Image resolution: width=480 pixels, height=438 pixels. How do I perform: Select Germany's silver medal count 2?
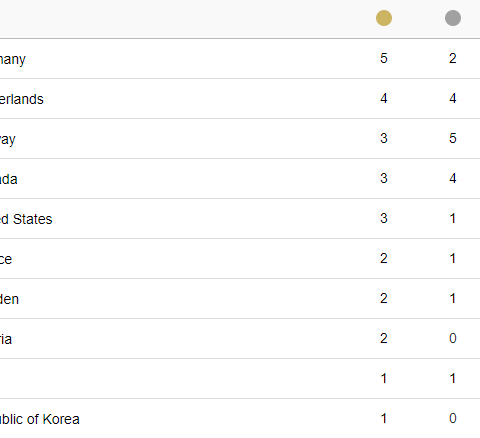tap(452, 58)
